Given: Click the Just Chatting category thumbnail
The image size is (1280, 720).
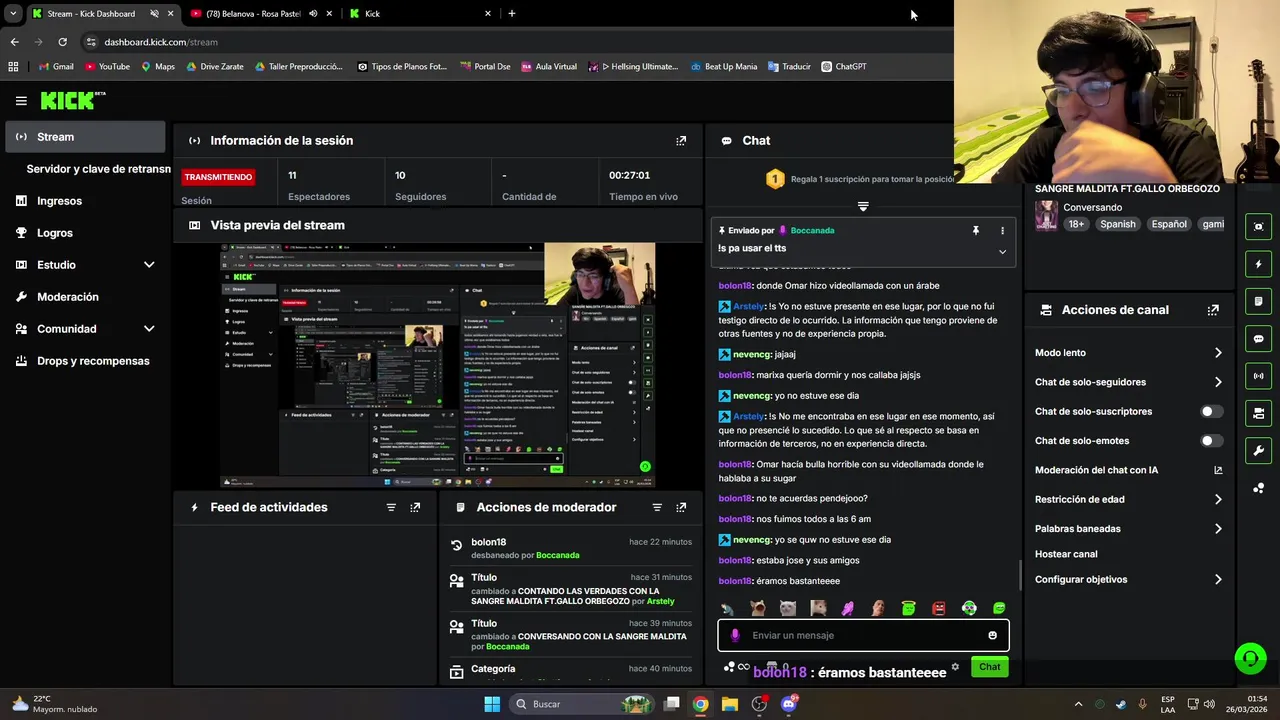Looking at the screenshot, I should point(1046,216).
